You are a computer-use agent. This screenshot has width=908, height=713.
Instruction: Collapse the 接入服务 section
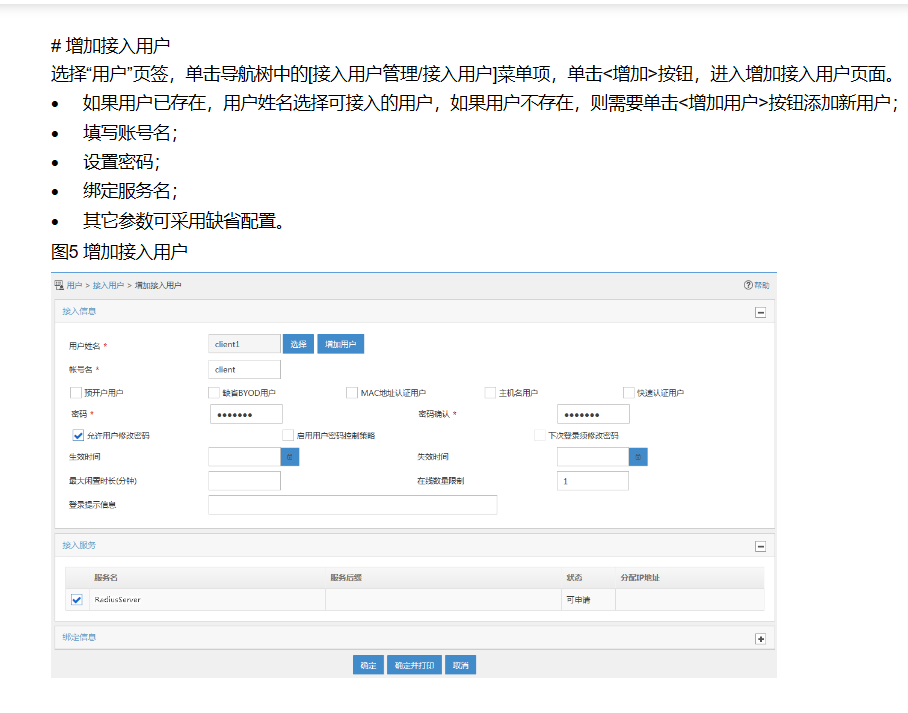coord(760,547)
